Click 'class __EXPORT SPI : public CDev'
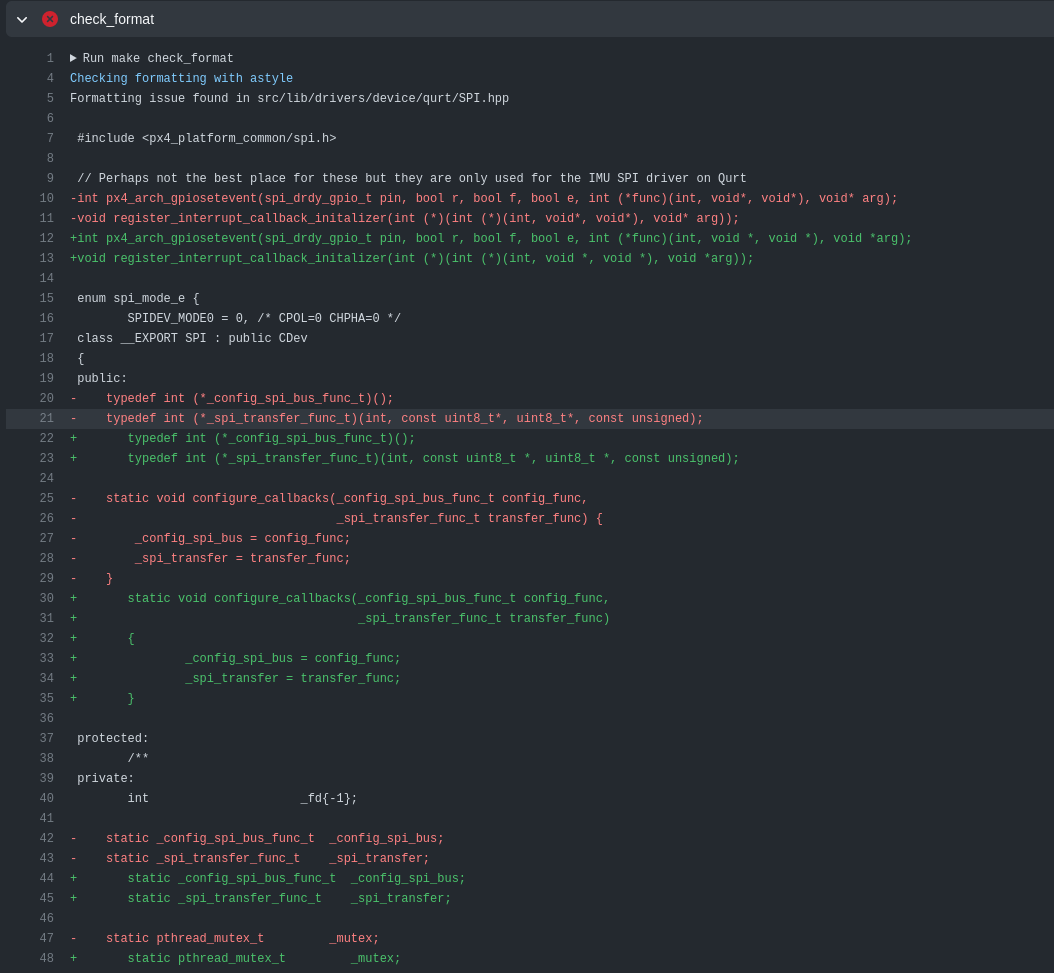 coord(192,338)
